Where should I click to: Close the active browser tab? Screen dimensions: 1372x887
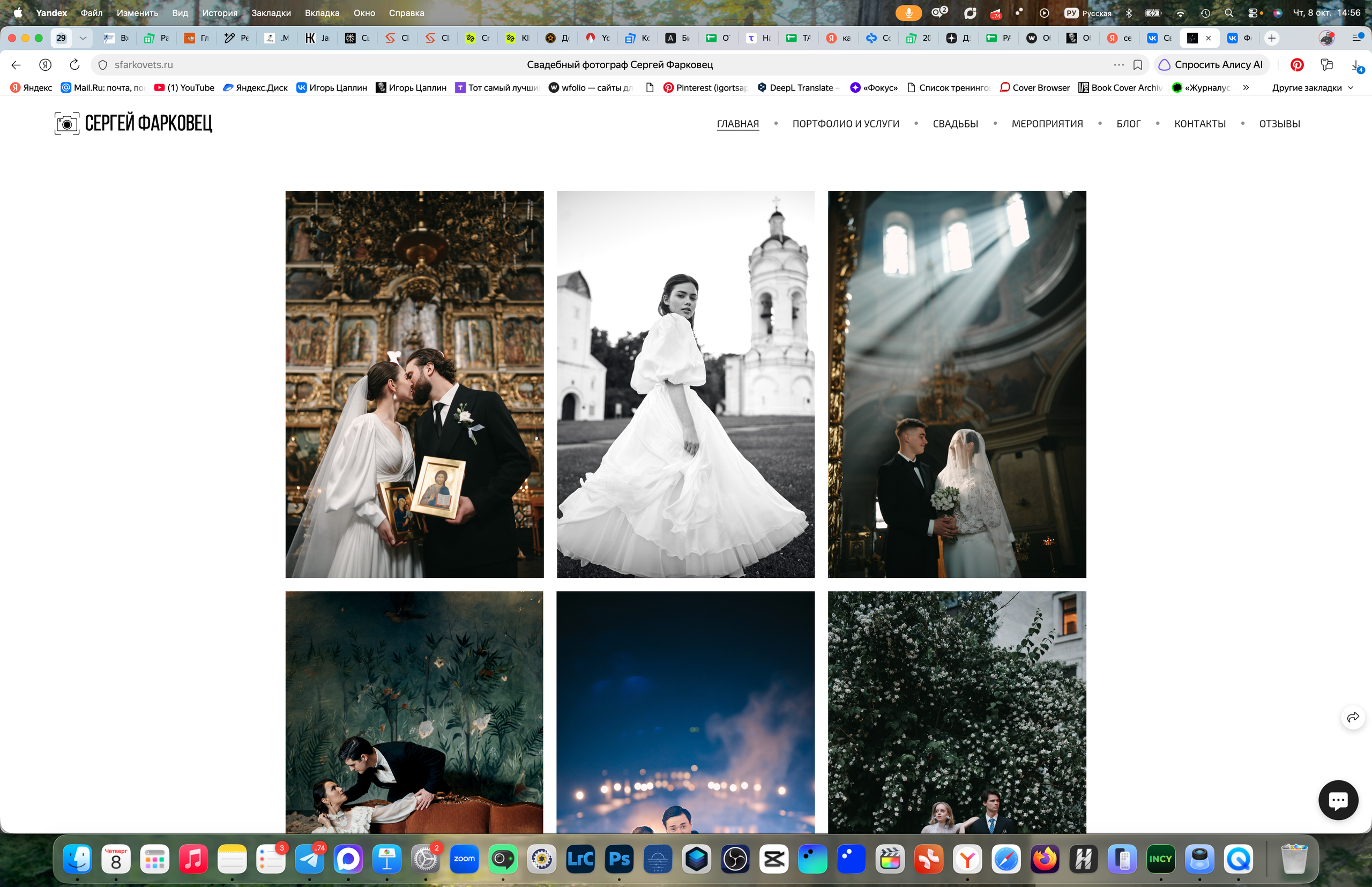1209,38
